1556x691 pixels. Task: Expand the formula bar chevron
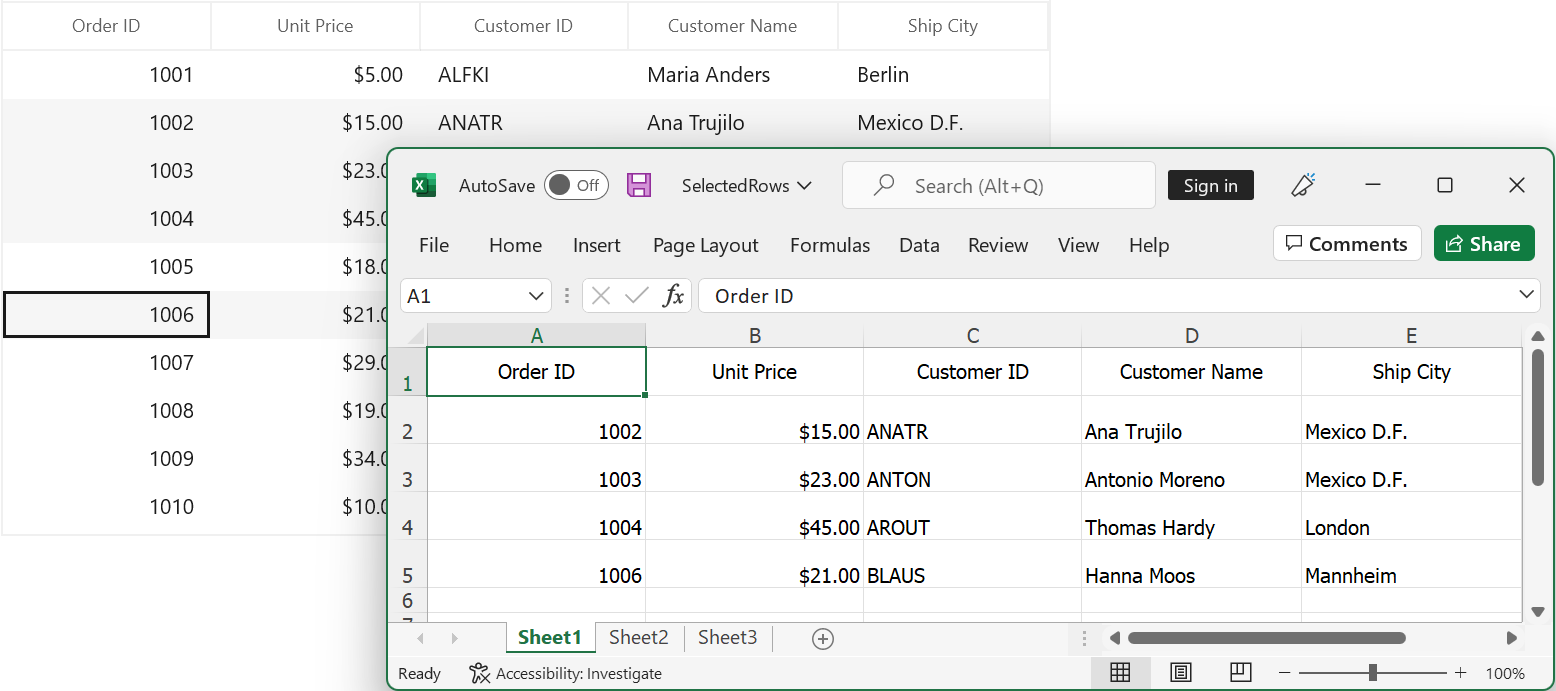click(1526, 295)
